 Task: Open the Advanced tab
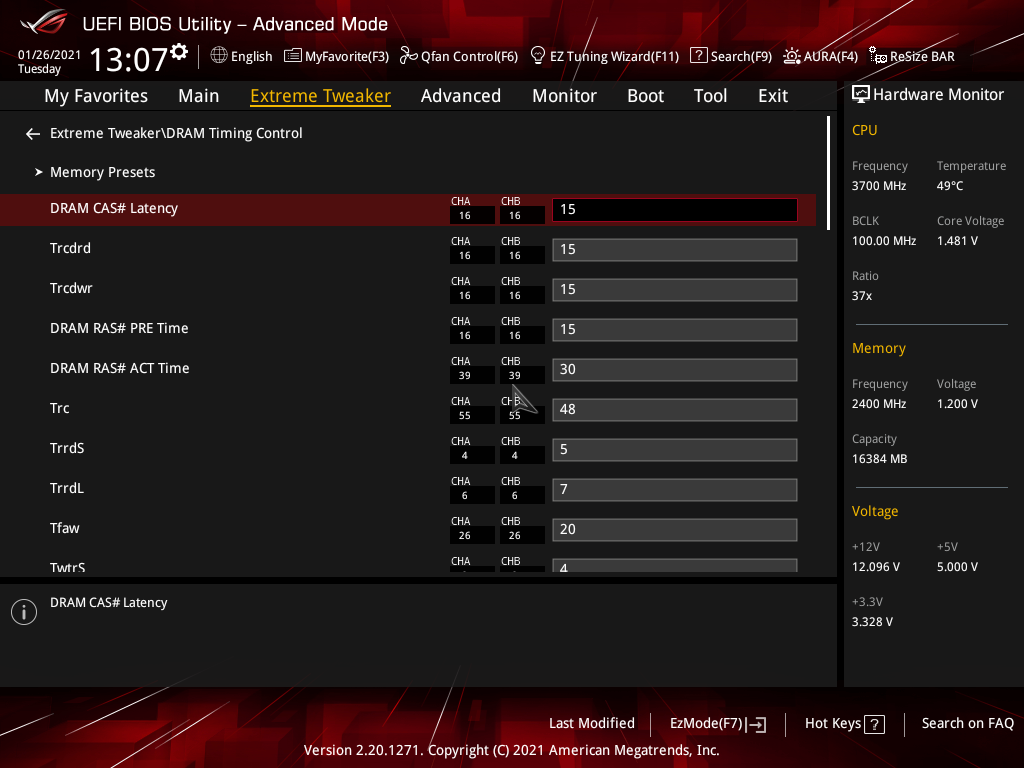coord(461,96)
